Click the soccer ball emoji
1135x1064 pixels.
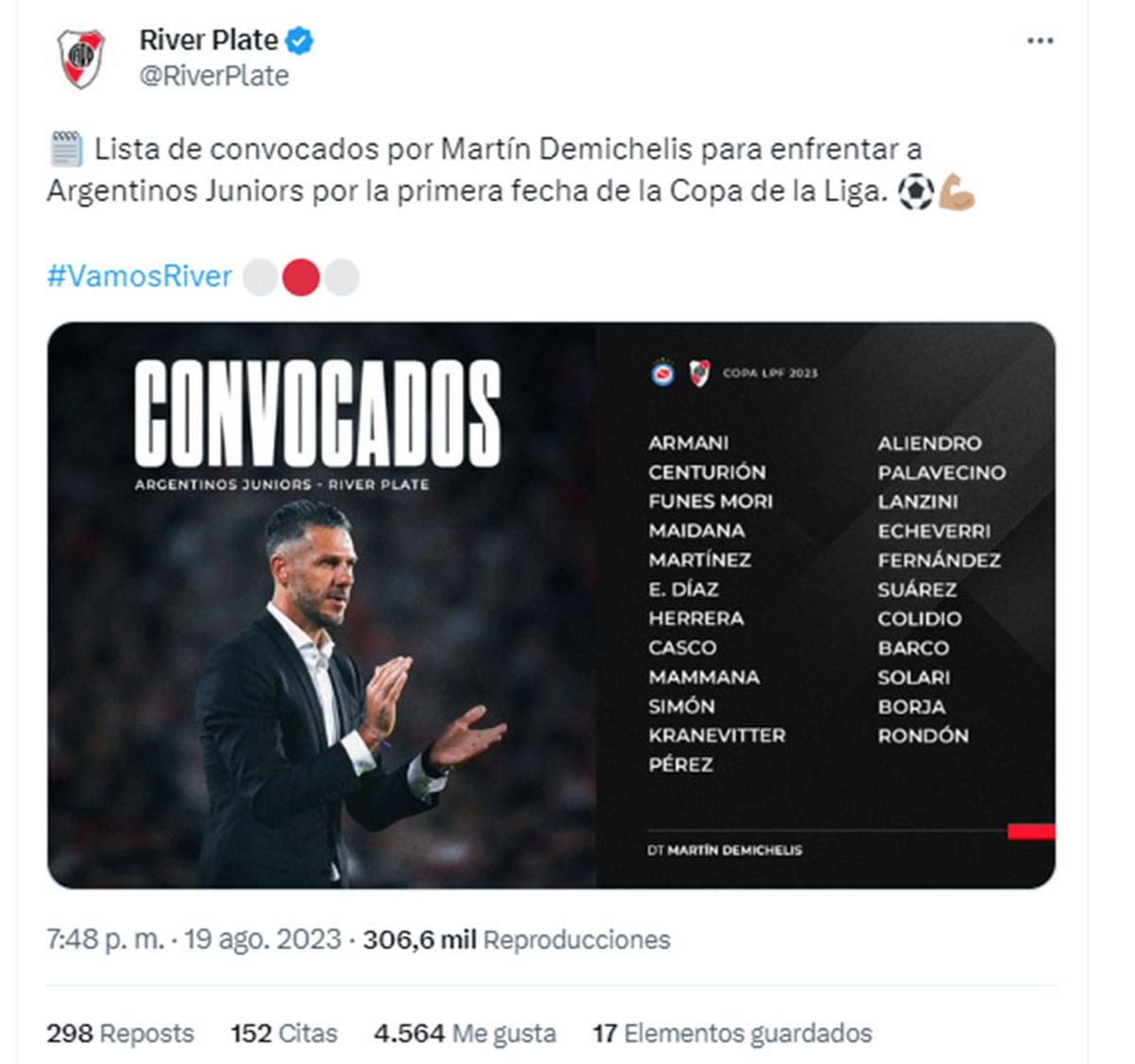915,192
